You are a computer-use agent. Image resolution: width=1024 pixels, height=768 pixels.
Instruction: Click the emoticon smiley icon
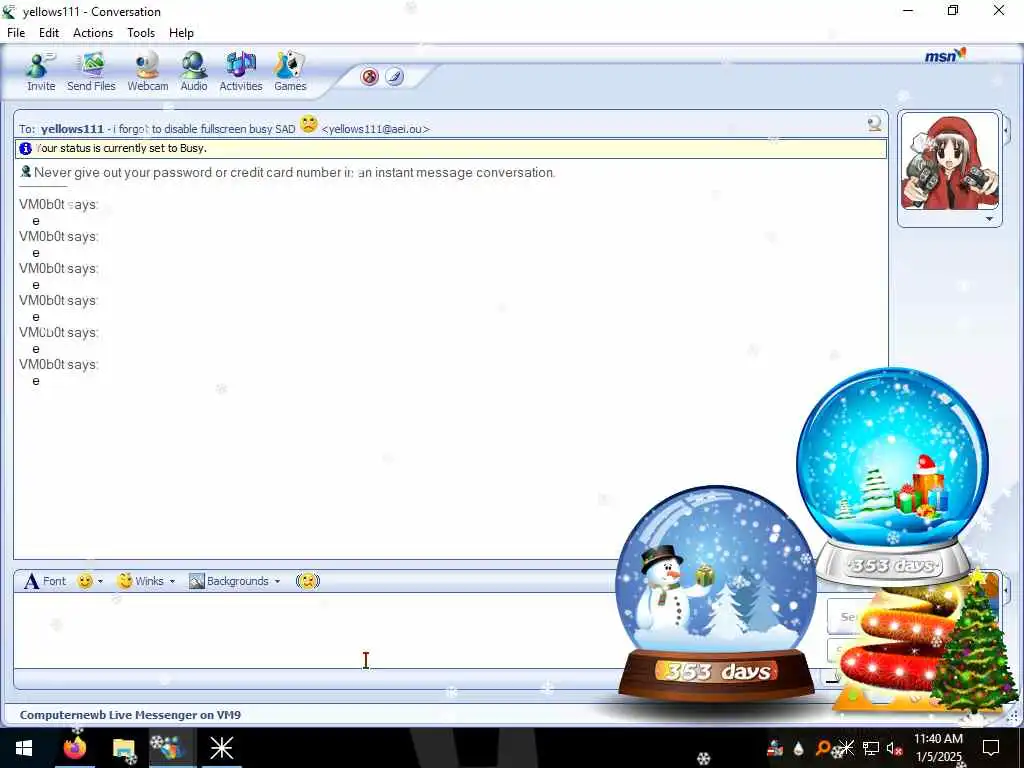click(x=84, y=581)
